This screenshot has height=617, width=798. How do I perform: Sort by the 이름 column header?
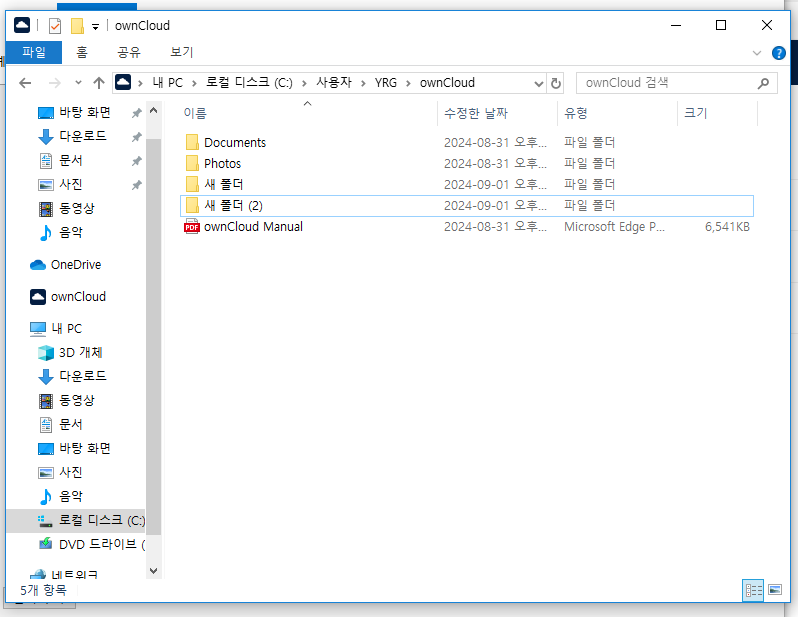coord(195,113)
